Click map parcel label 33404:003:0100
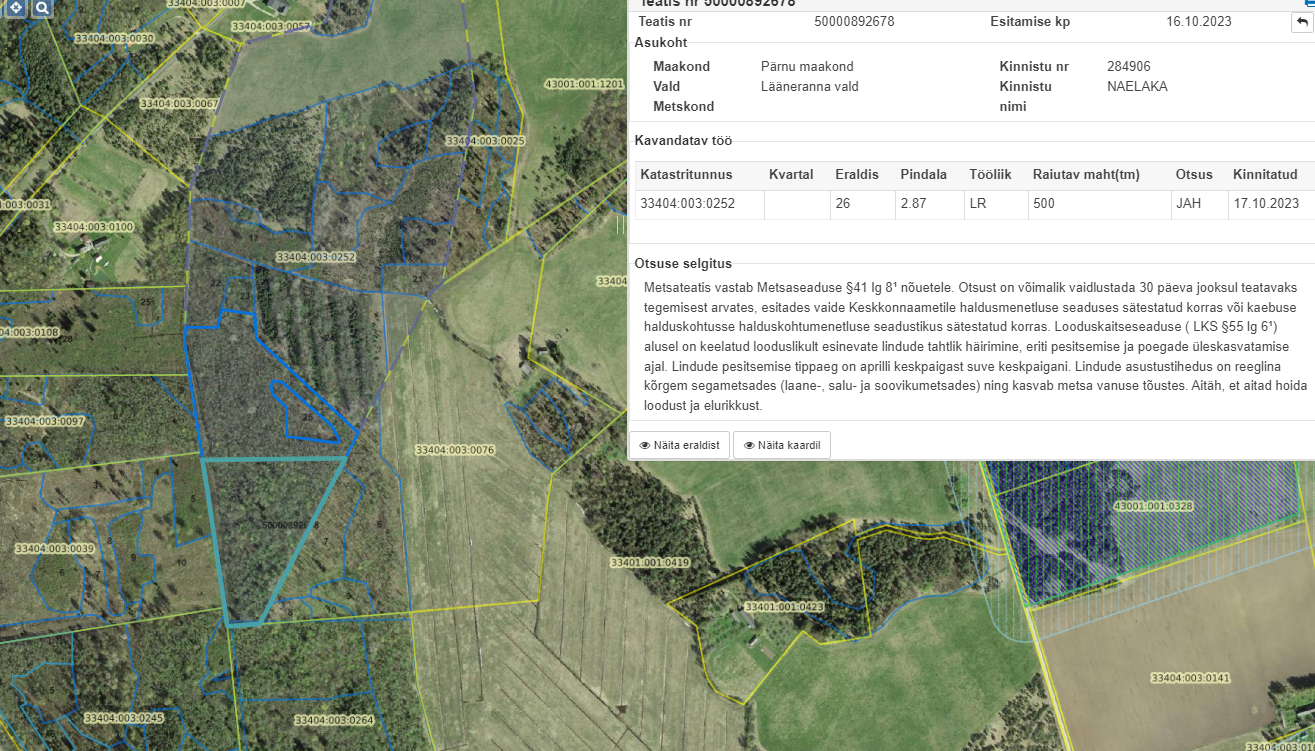Screen dimensions: 1315x751 click(x=94, y=228)
